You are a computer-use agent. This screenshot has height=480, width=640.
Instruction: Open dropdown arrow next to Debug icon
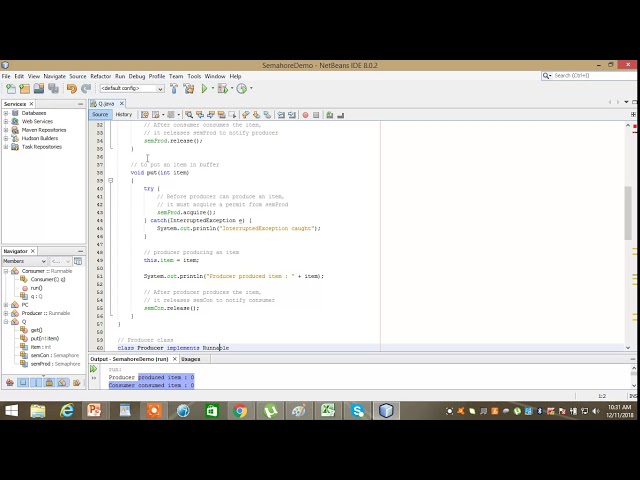click(232, 89)
